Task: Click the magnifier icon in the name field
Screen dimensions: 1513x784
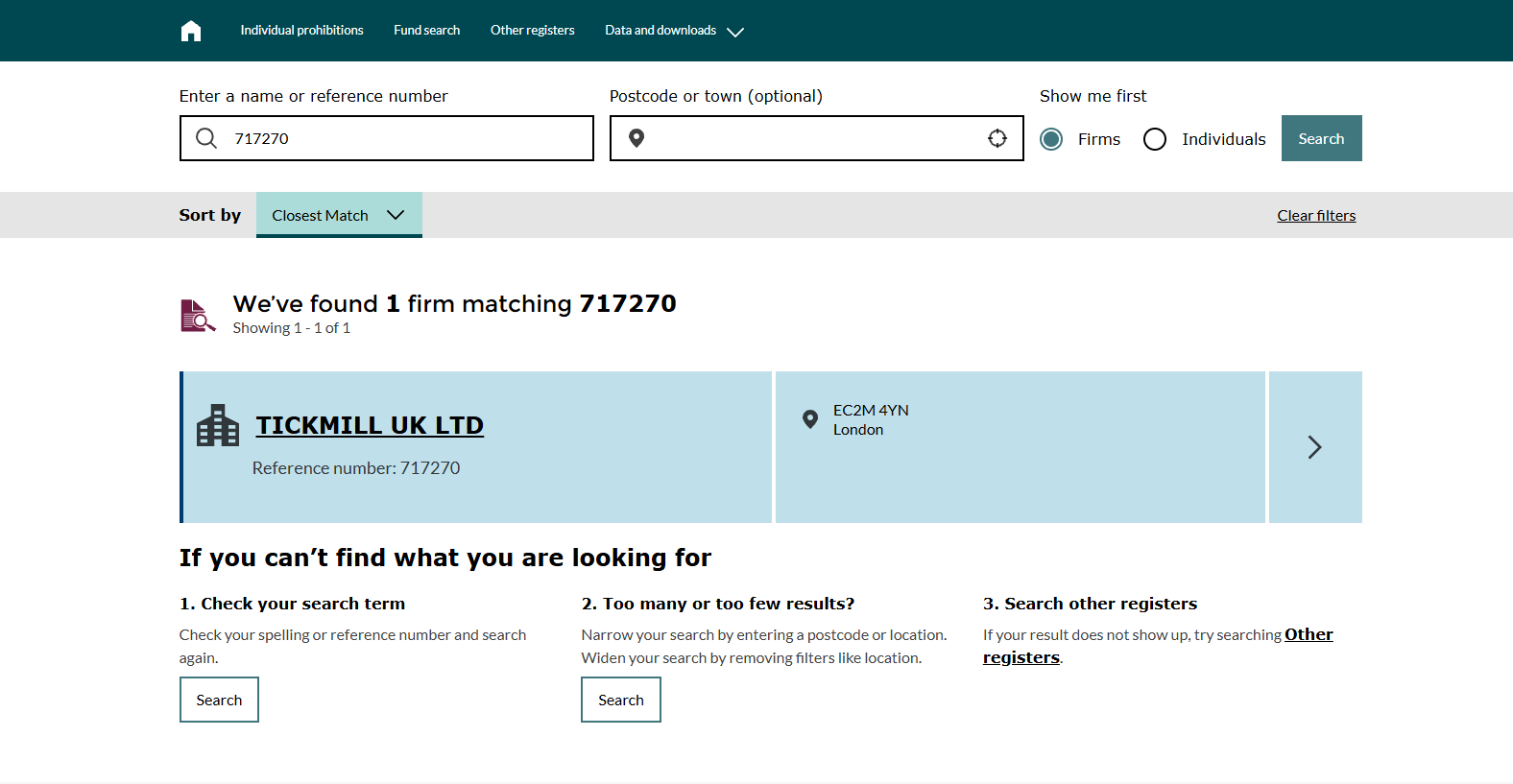Action: 206,138
